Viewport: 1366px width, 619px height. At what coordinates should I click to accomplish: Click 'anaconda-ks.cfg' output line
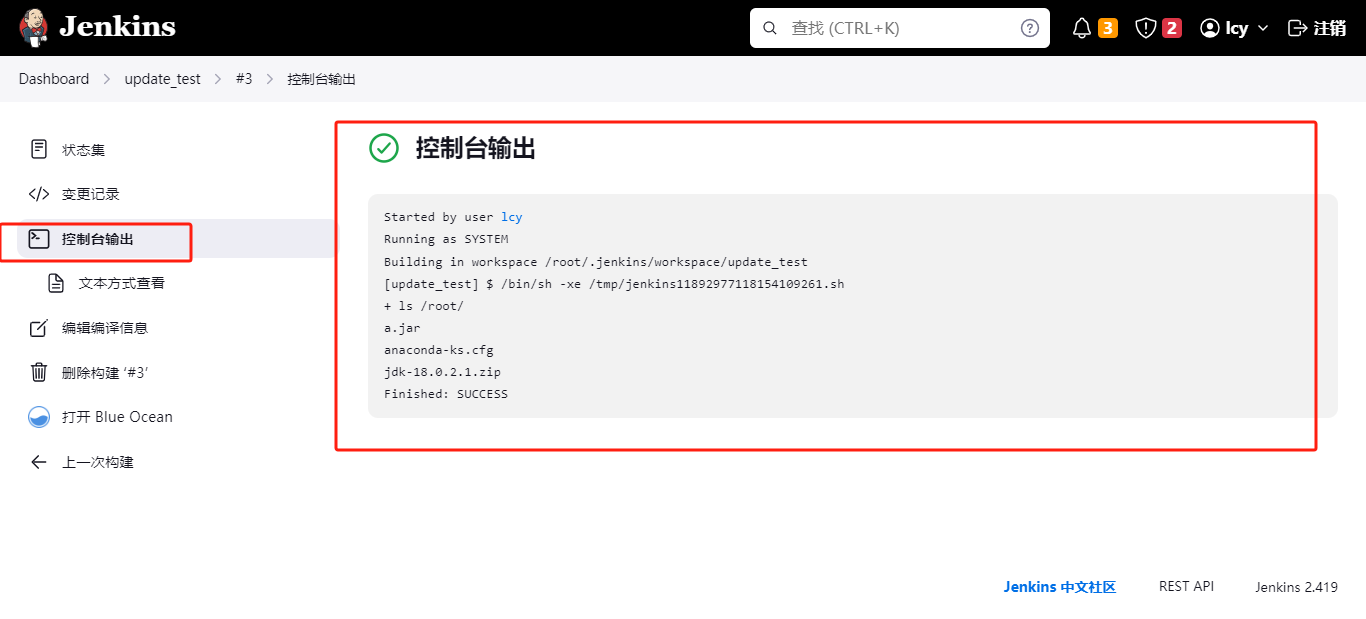coord(439,350)
